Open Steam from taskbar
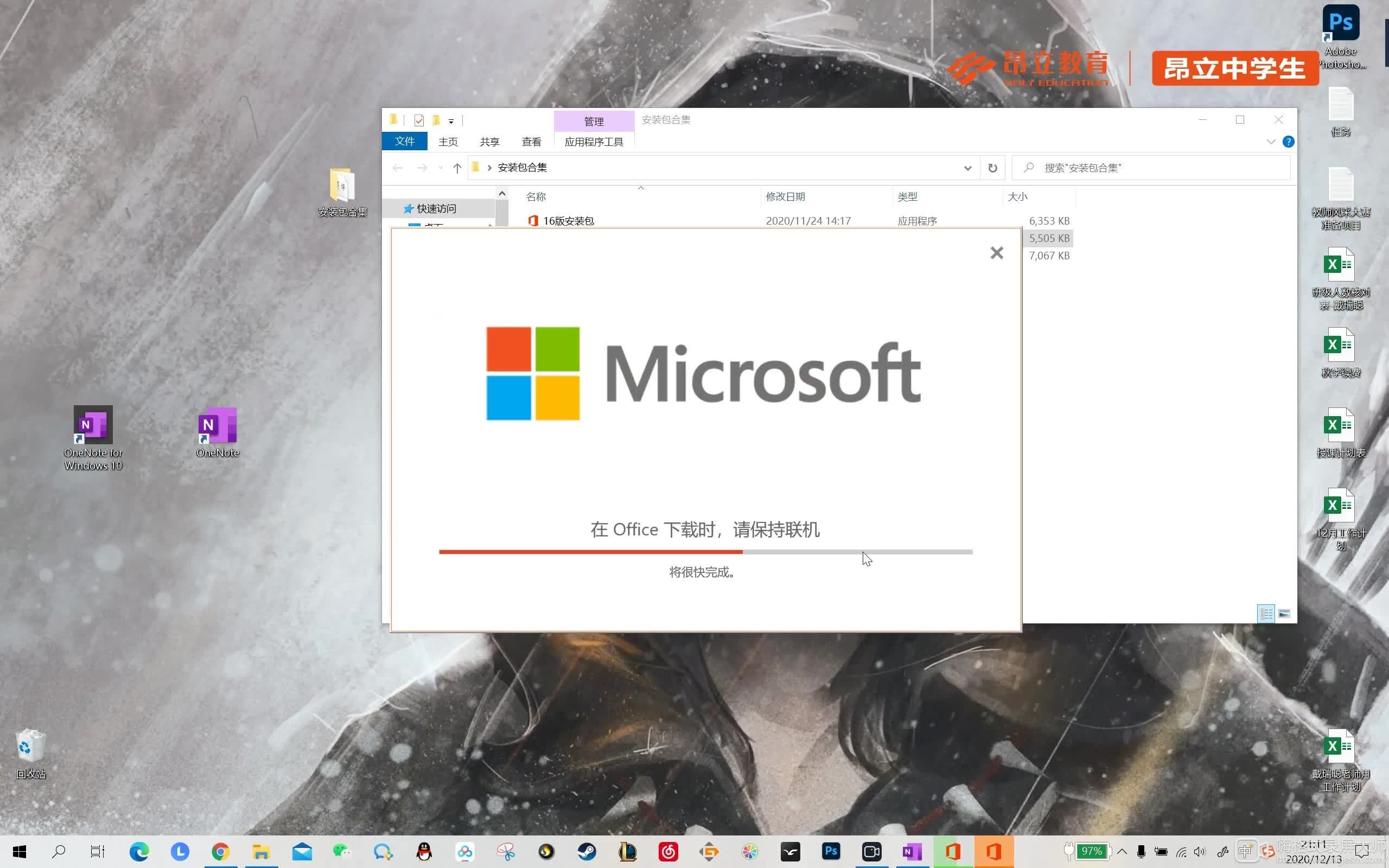1389x868 pixels. point(587,852)
